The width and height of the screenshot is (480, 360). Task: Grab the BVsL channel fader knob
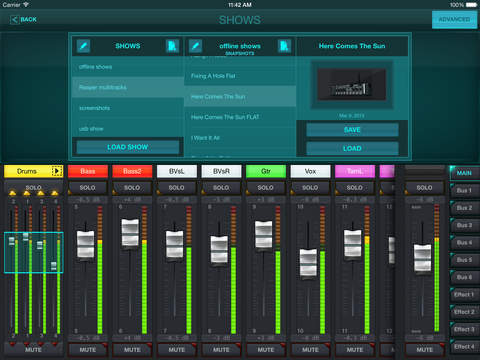(x=174, y=244)
